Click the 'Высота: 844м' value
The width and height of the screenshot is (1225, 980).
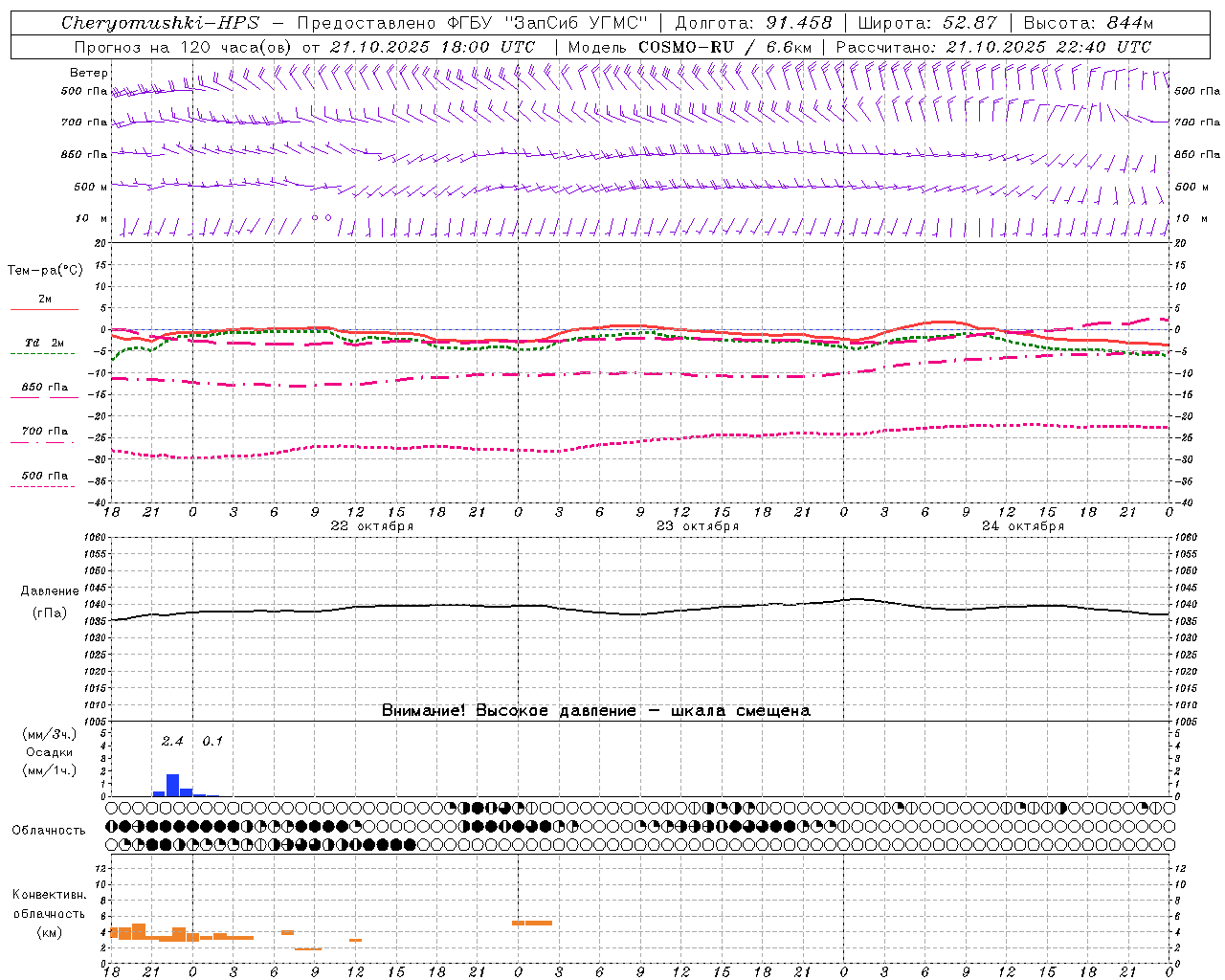tap(1088, 23)
